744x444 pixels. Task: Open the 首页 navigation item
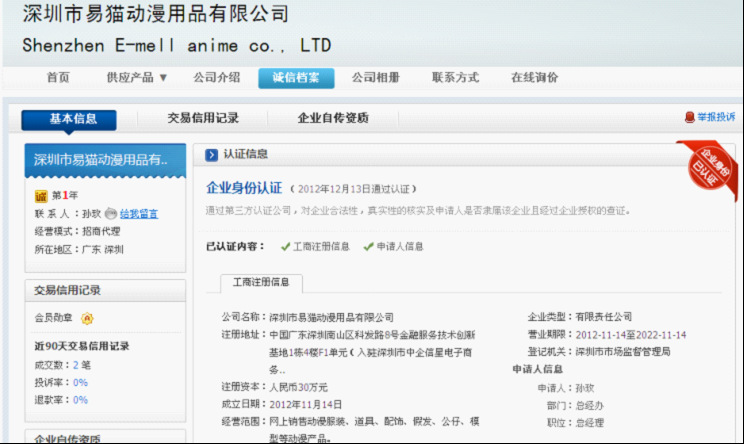coord(58,77)
